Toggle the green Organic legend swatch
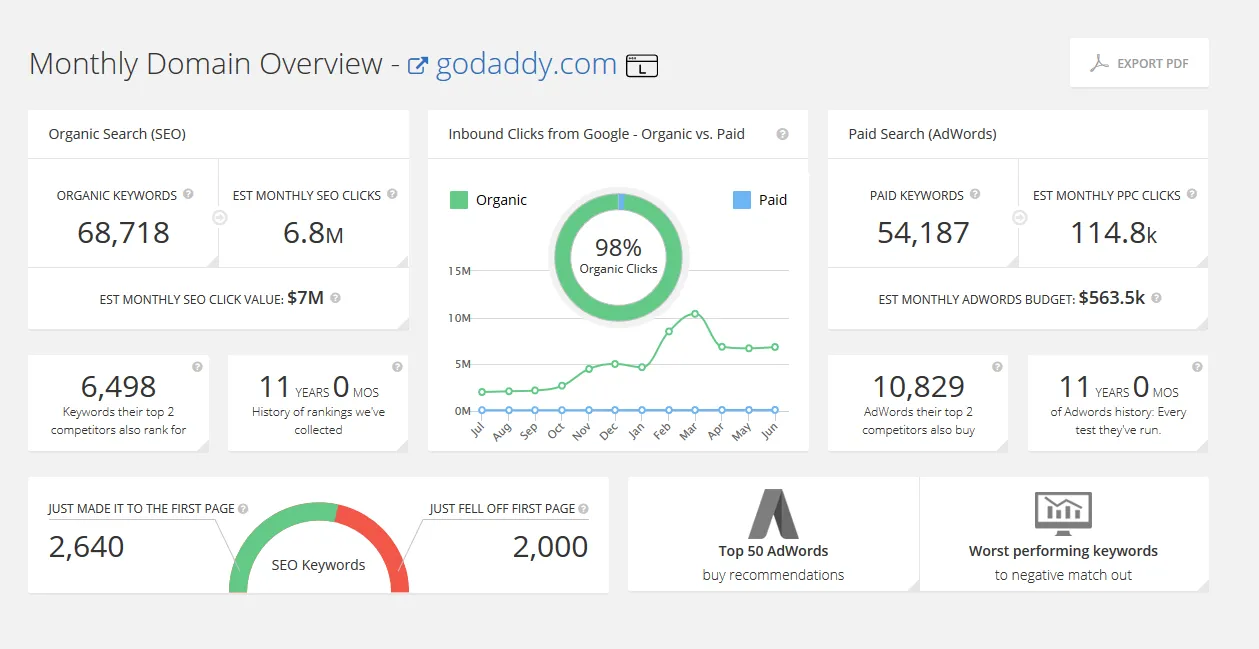Viewport: 1259px width, 649px height. [x=459, y=200]
